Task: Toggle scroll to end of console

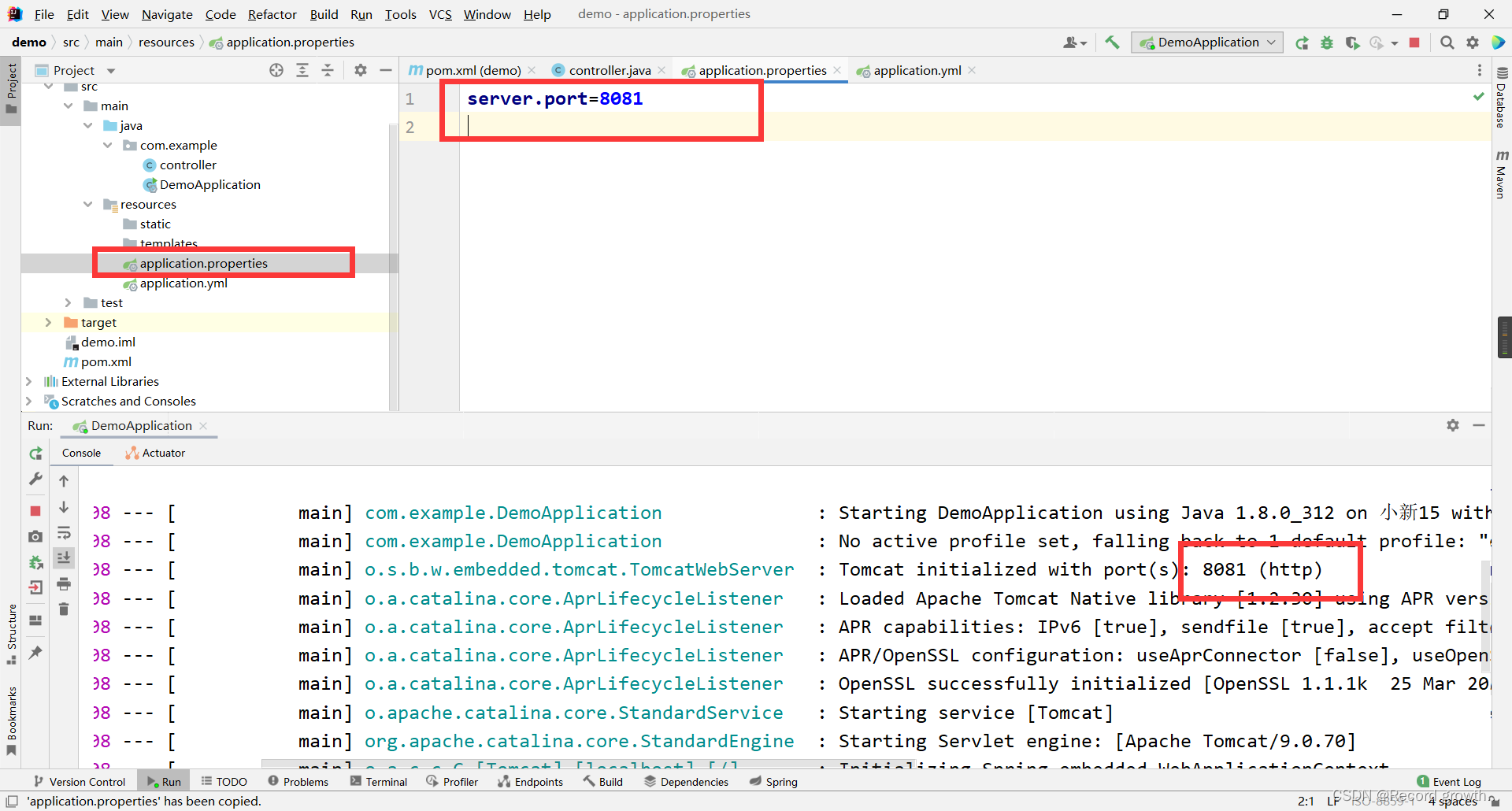Action: [x=64, y=557]
